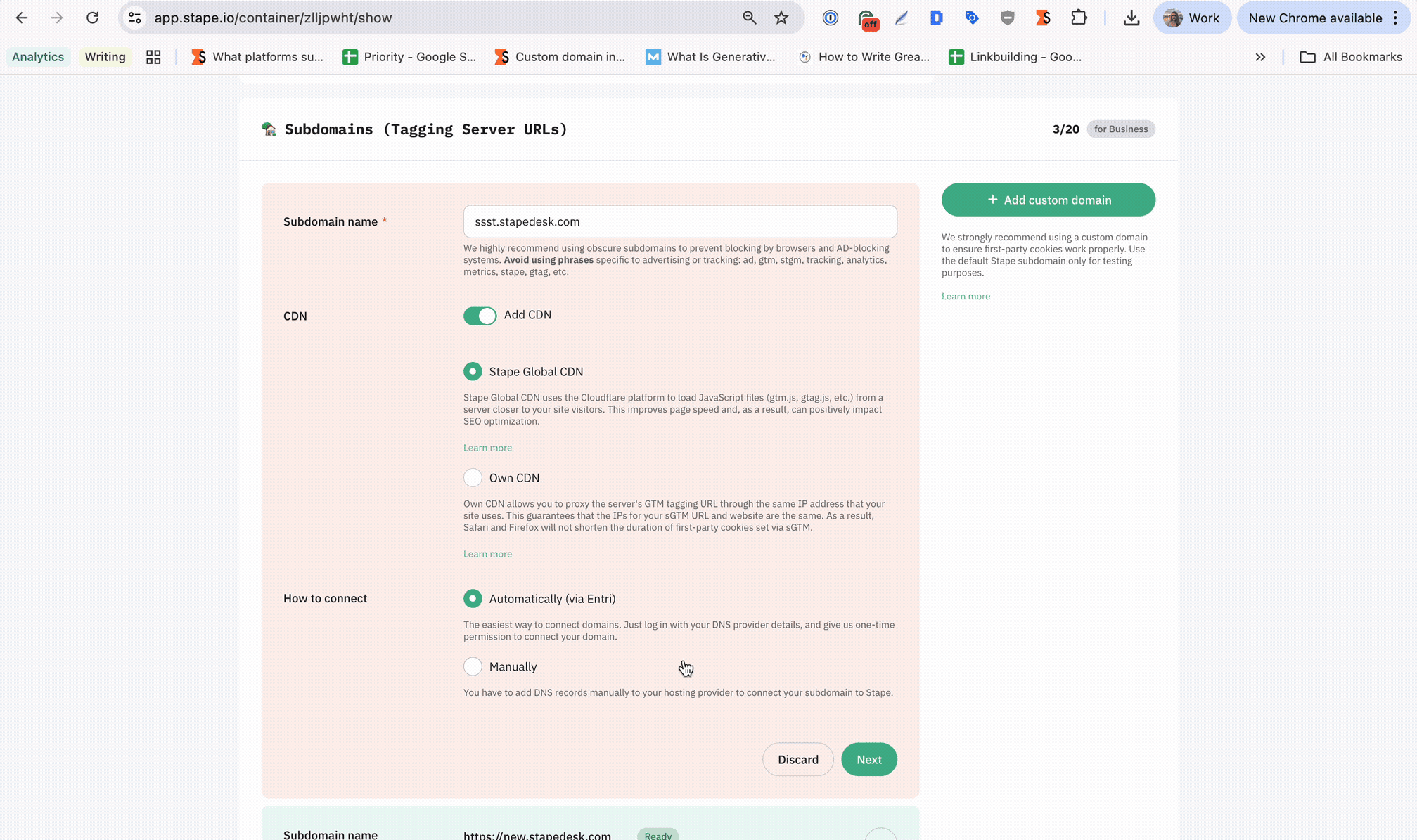Select Stape Global CDN option
The width and height of the screenshot is (1417, 840).
point(473,371)
